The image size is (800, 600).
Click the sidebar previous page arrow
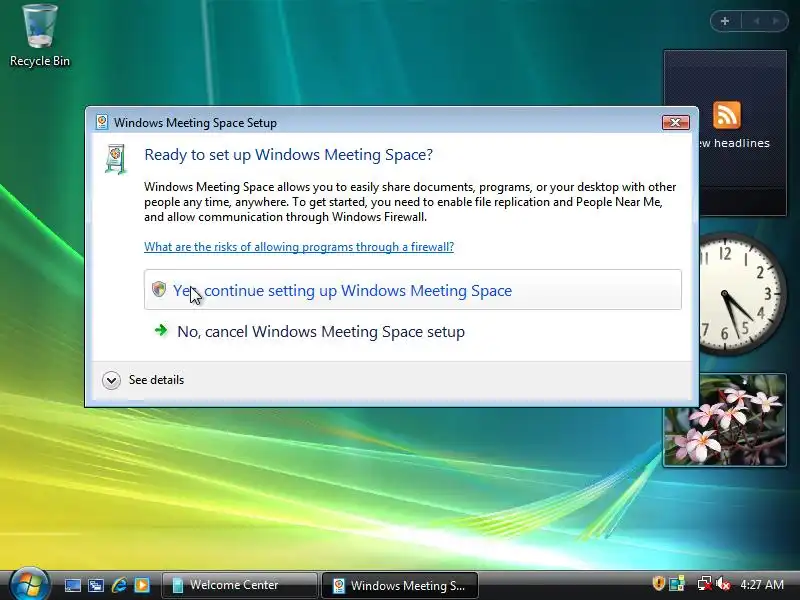pos(756,21)
